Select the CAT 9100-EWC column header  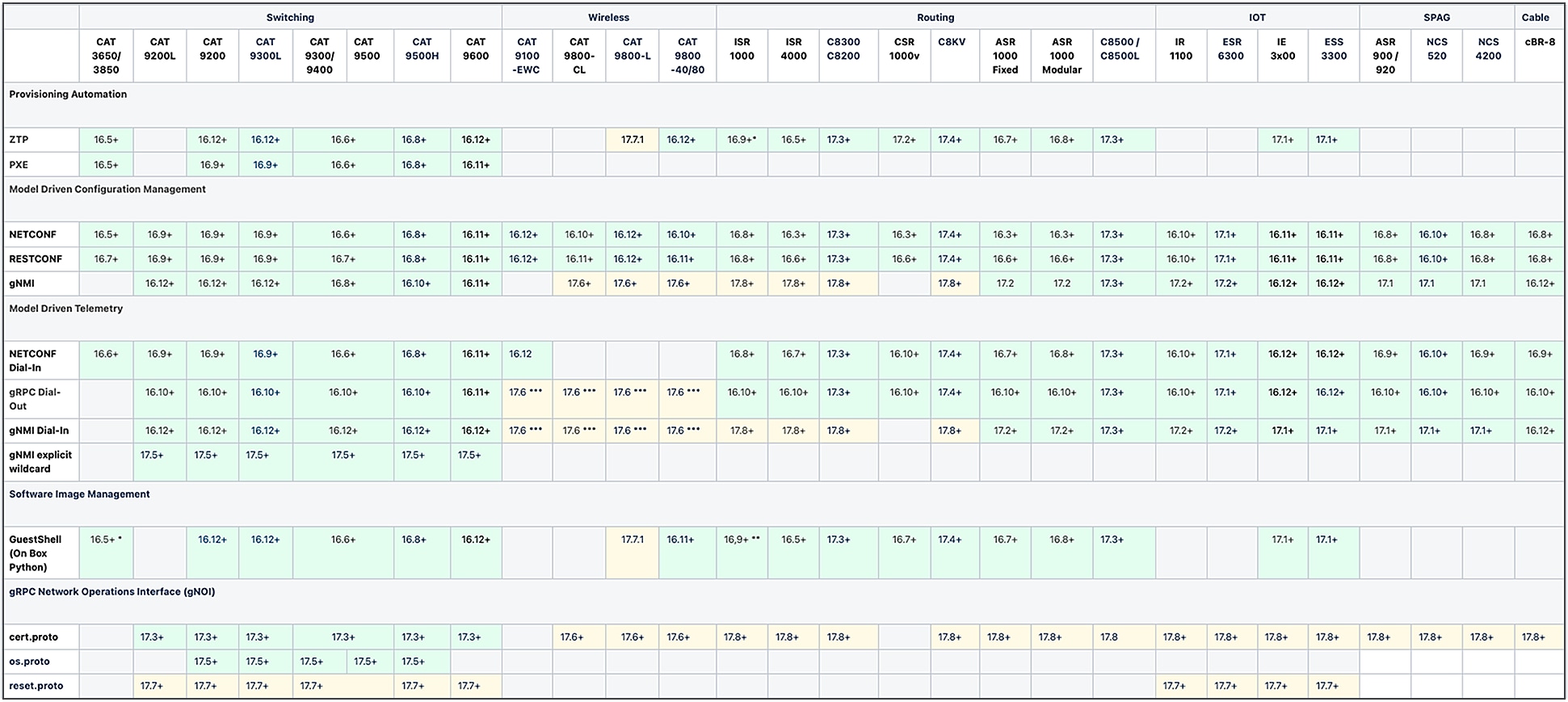click(x=528, y=56)
